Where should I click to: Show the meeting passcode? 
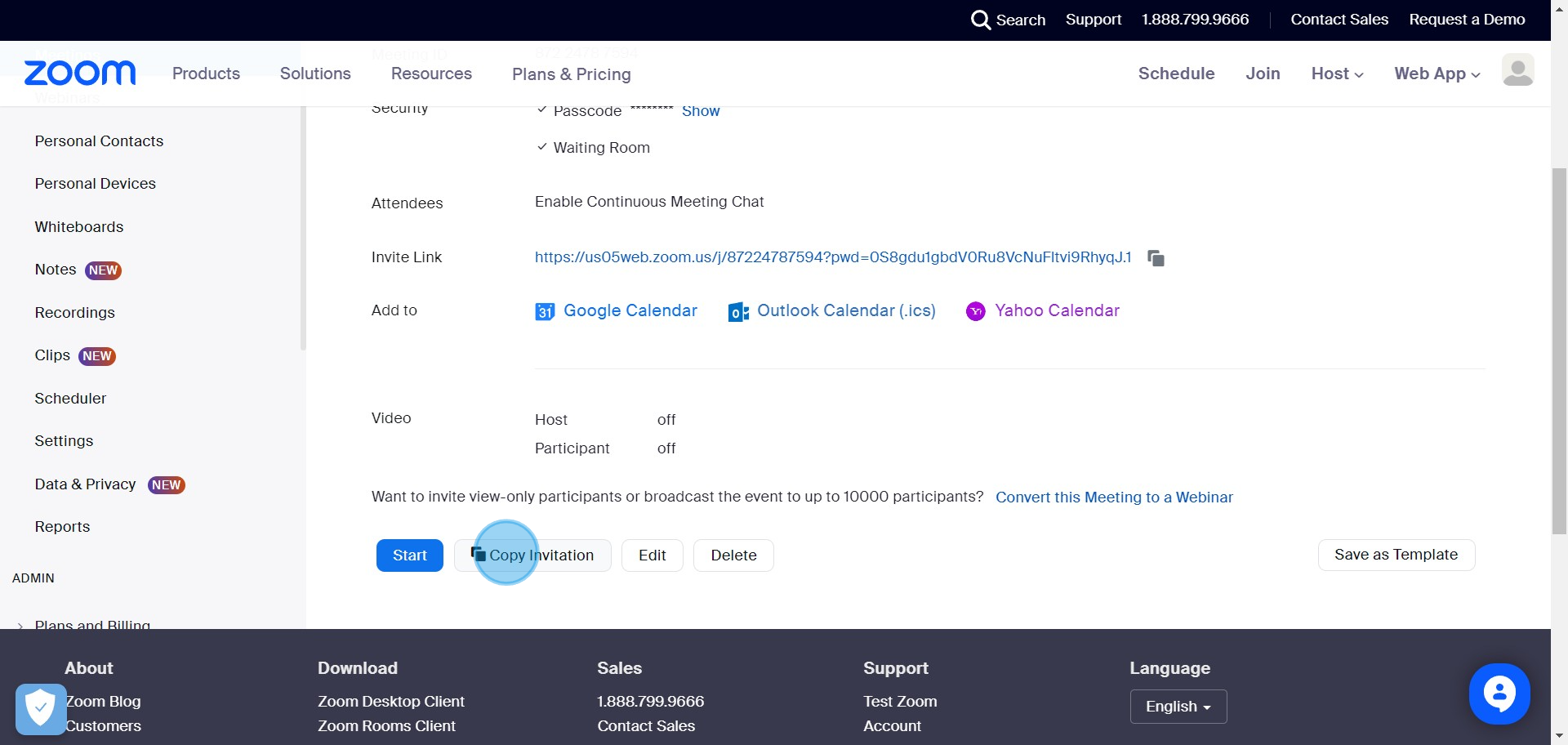[701, 111]
